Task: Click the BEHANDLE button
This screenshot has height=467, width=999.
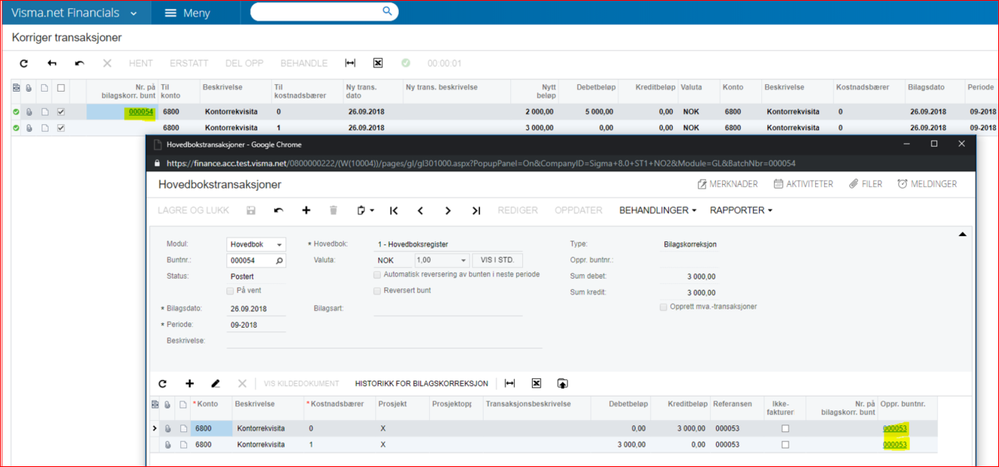Action: pyautogui.click(x=304, y=64)
